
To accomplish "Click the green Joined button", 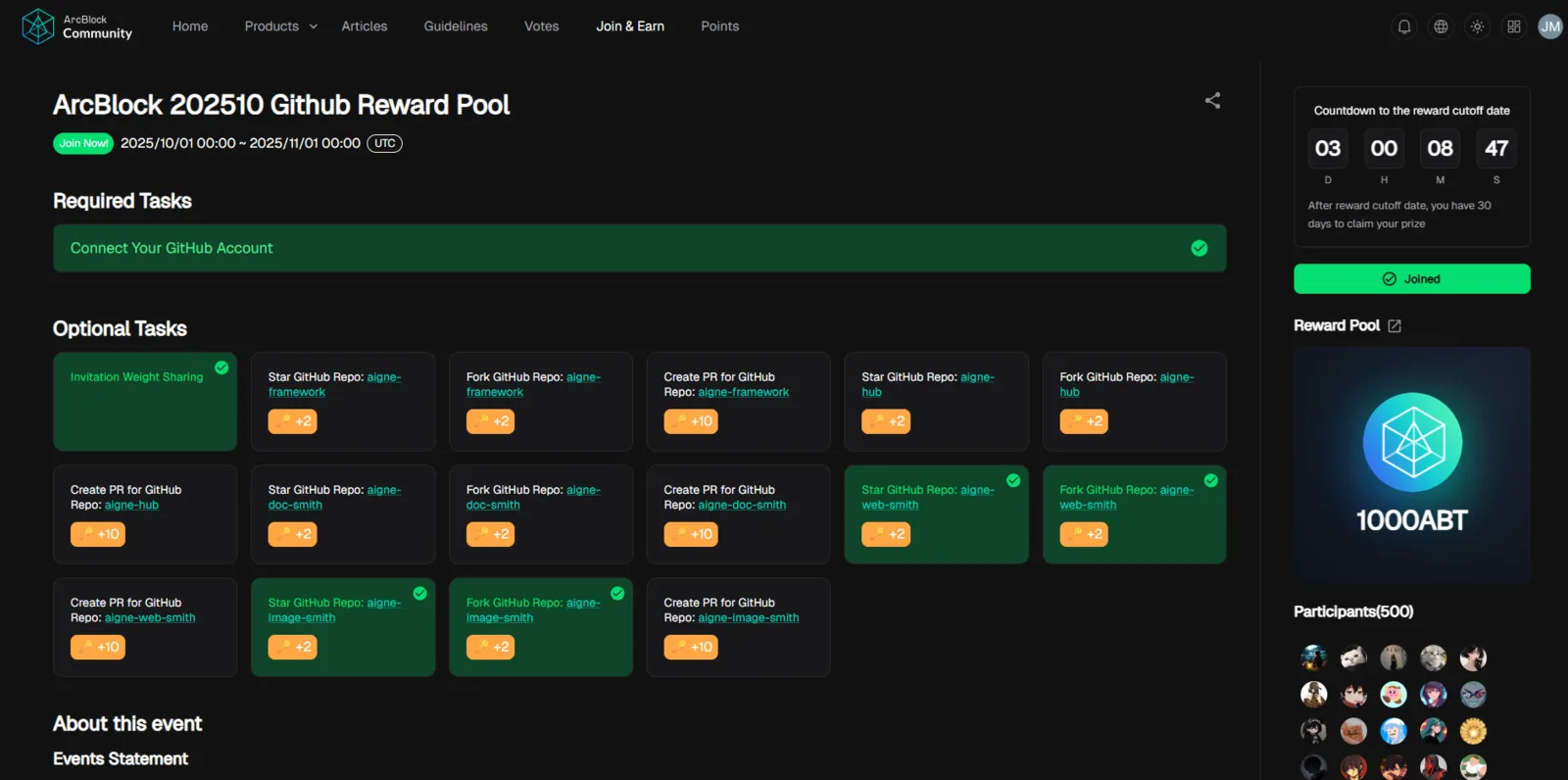I will [x=1411, y=279].
